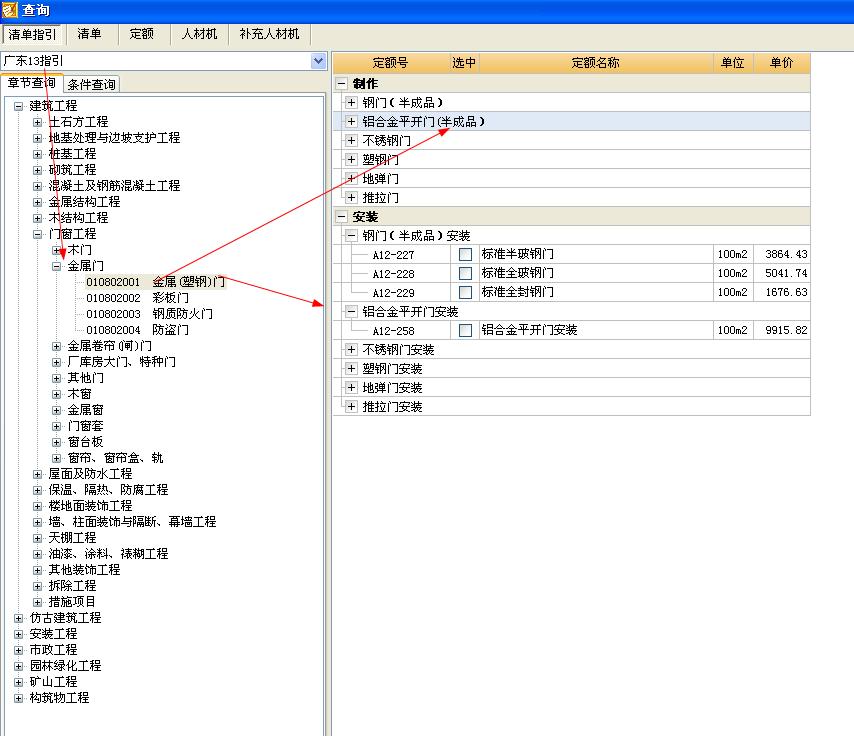The height and width of the screenshot is (736, 854).
Task: Expand the 不锈钢门安装 row
Action: click(351, 350)
